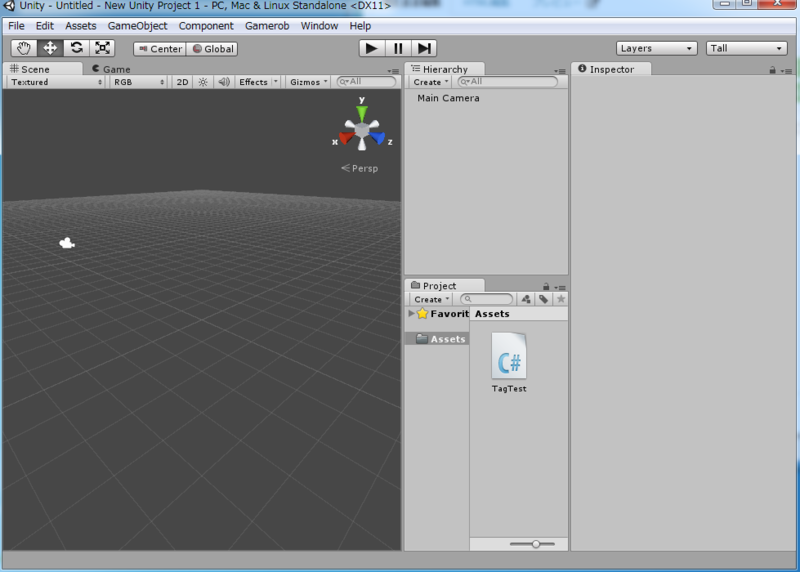Click the green Y axis gizmo cone
This screenshot has height=572, width=800.
coord(362,113)
